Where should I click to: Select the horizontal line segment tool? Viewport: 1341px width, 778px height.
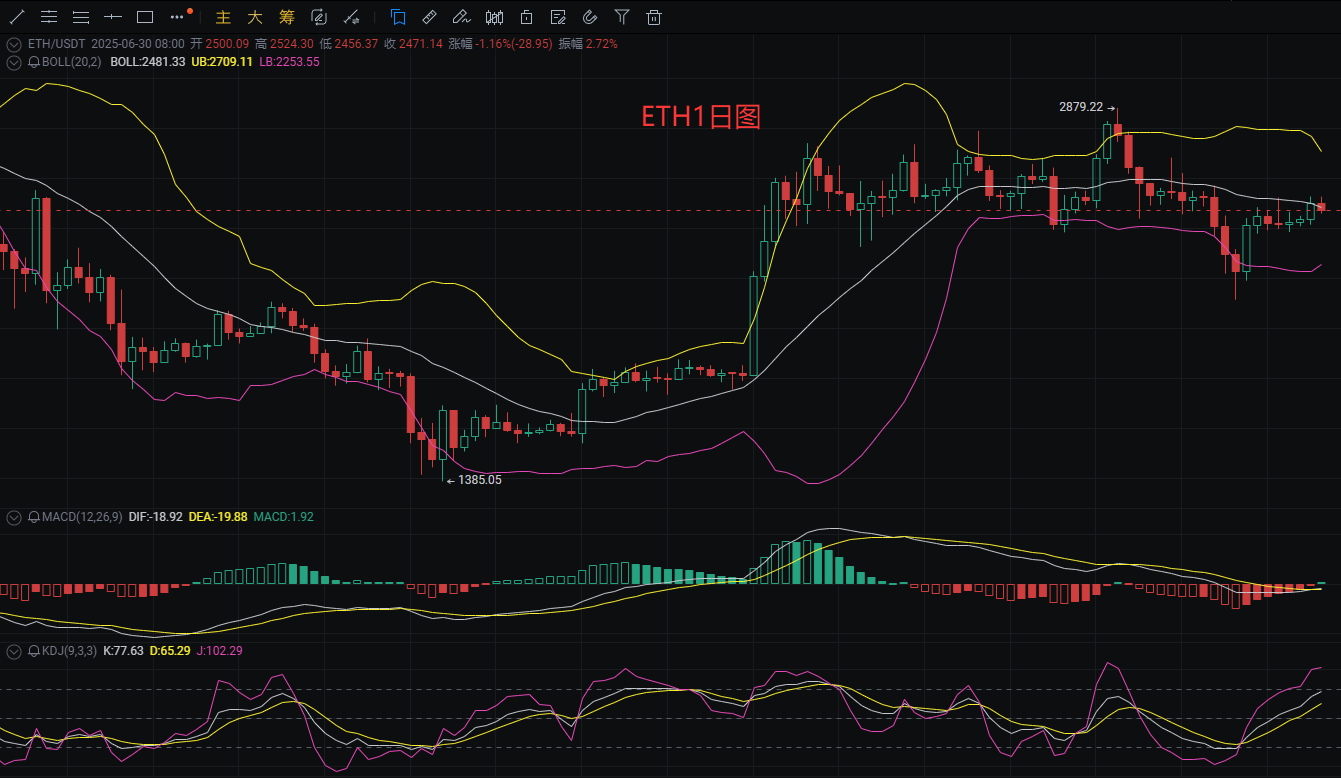[113, 17]
